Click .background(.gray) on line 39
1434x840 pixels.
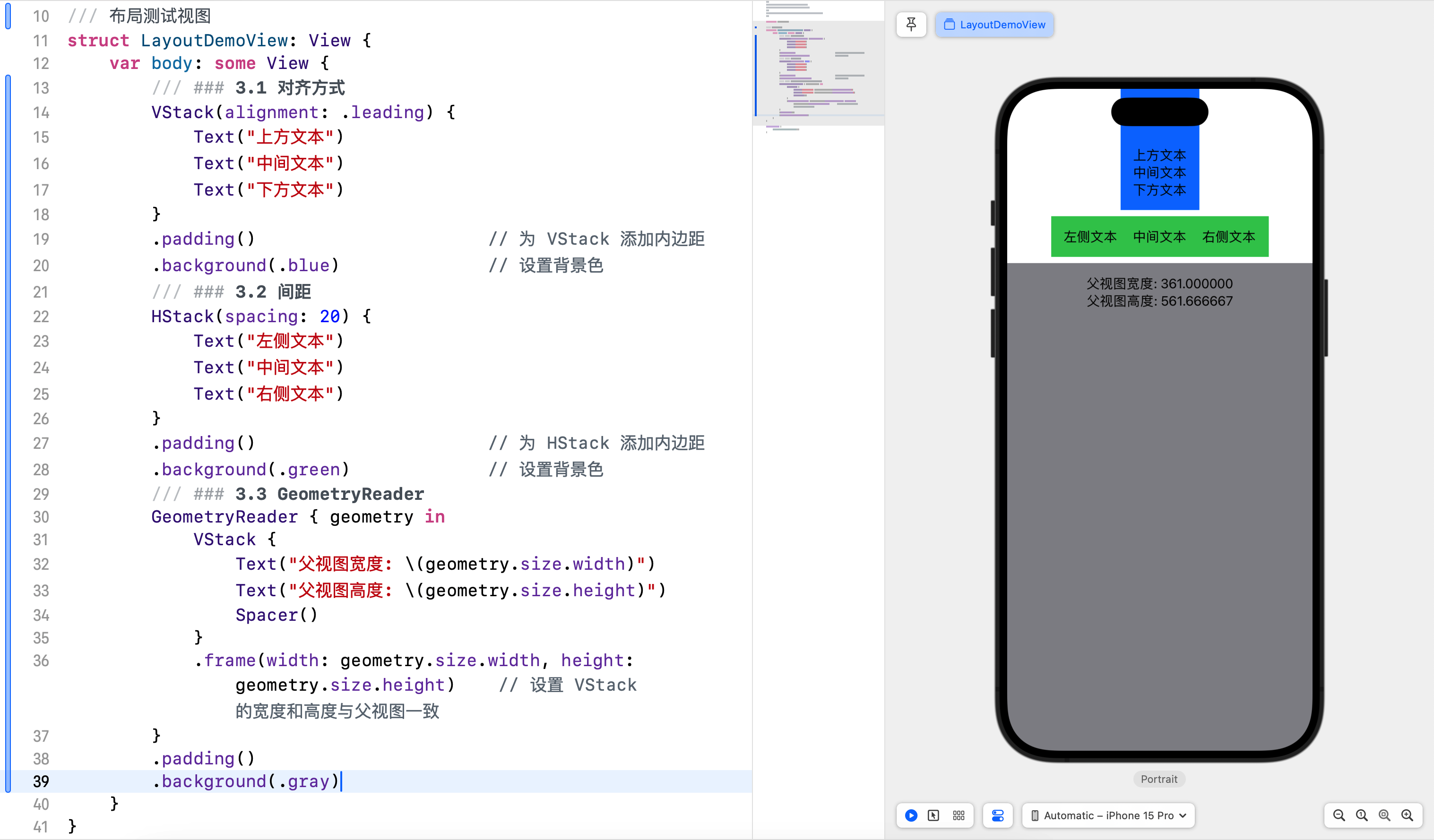(245, 781)
